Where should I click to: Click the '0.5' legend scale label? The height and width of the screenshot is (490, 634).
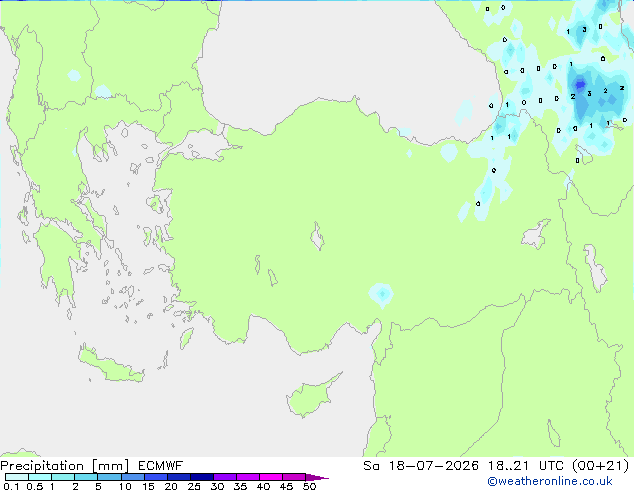pyautogui.click(x=35, y=486)
